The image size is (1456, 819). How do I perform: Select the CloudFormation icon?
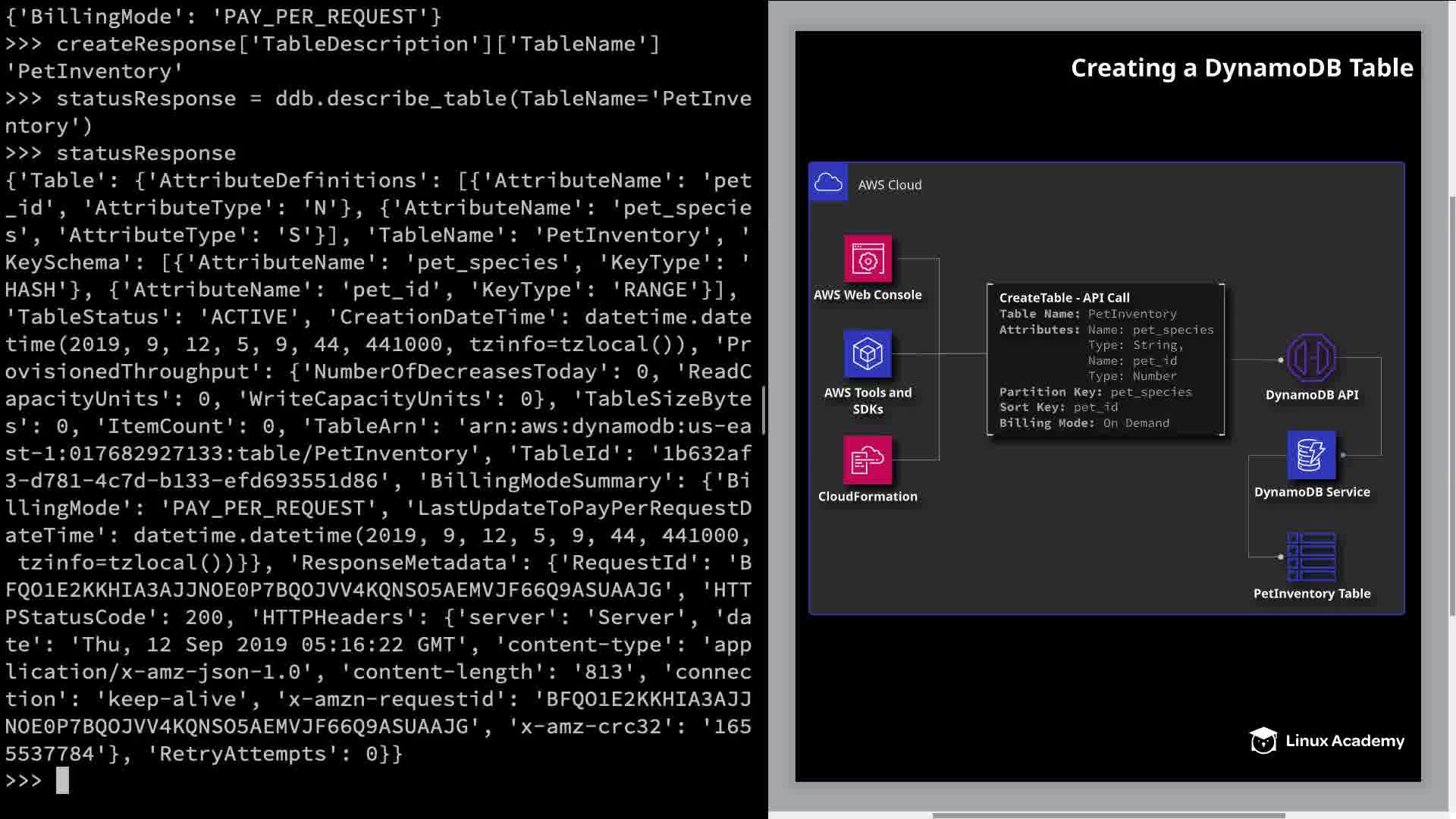tap(868, 460)
